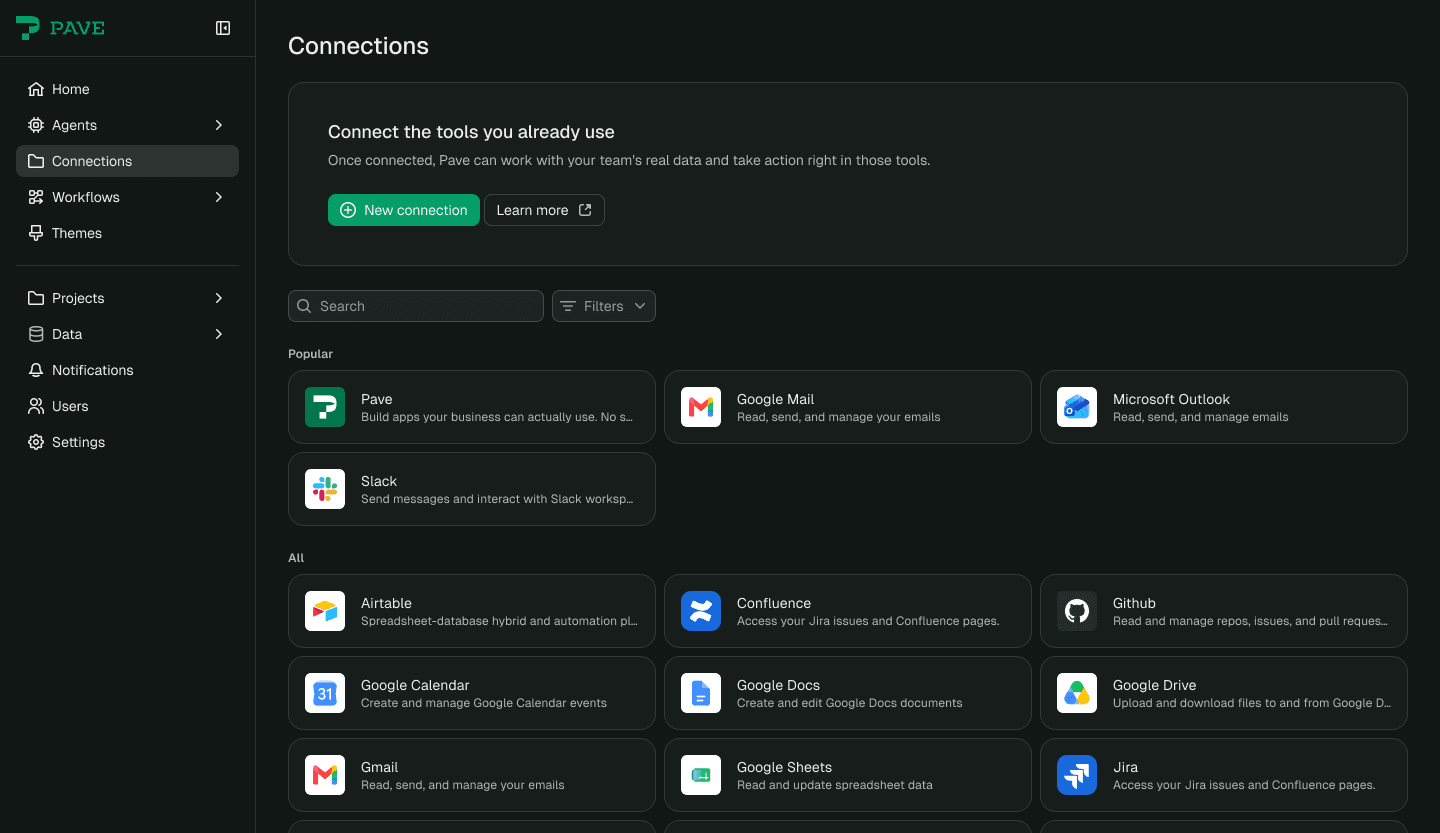Click the Pave logo in the sidebar
This screenshot has width=1440, height=833.
(60, 28)
